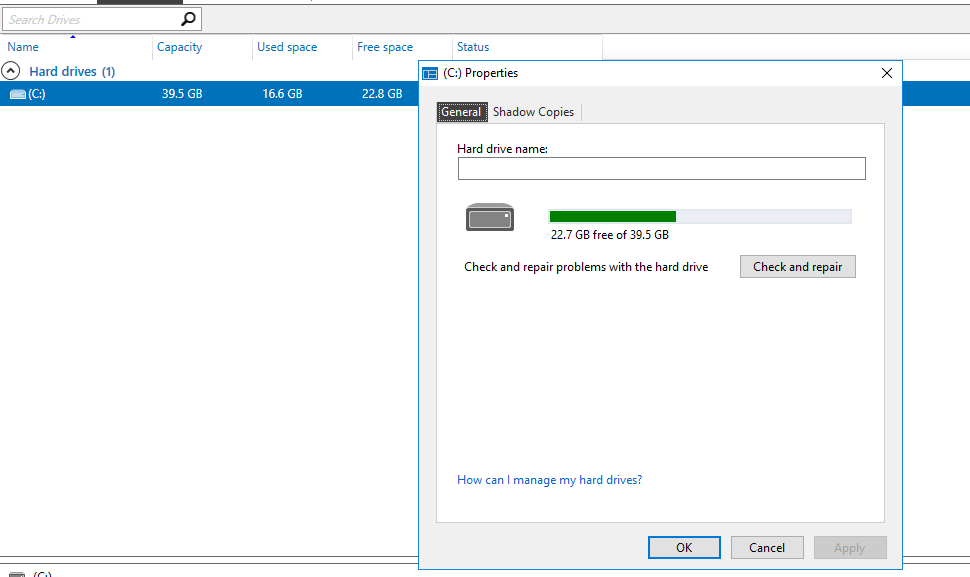Screen dimensions: 970x577
Task: Select the General tab
Action: pyautogui.click(x=461, y=112)
